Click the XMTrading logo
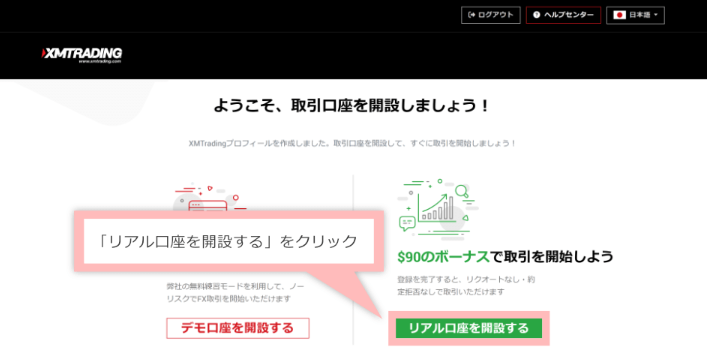This screenshot has width=707, height=364. [82, 55]
